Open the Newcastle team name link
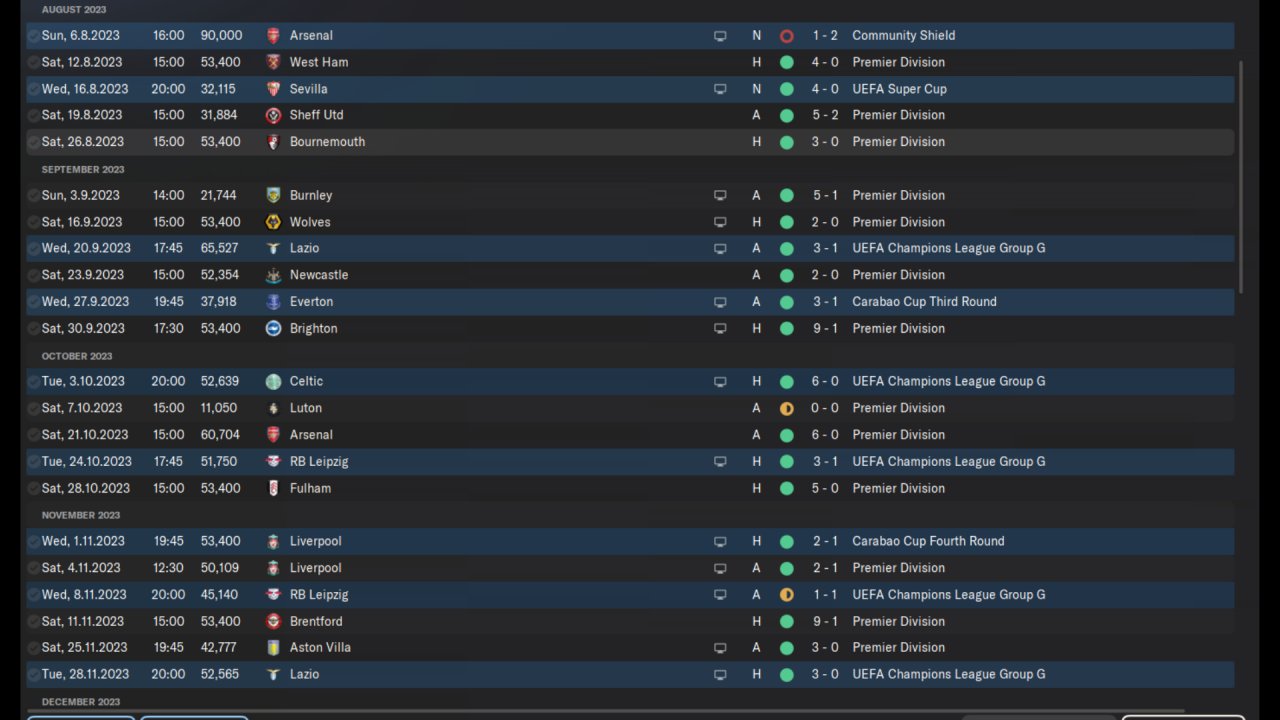Image resolution: width=1280 pixels, height=720 pixels. pos(319,275)
